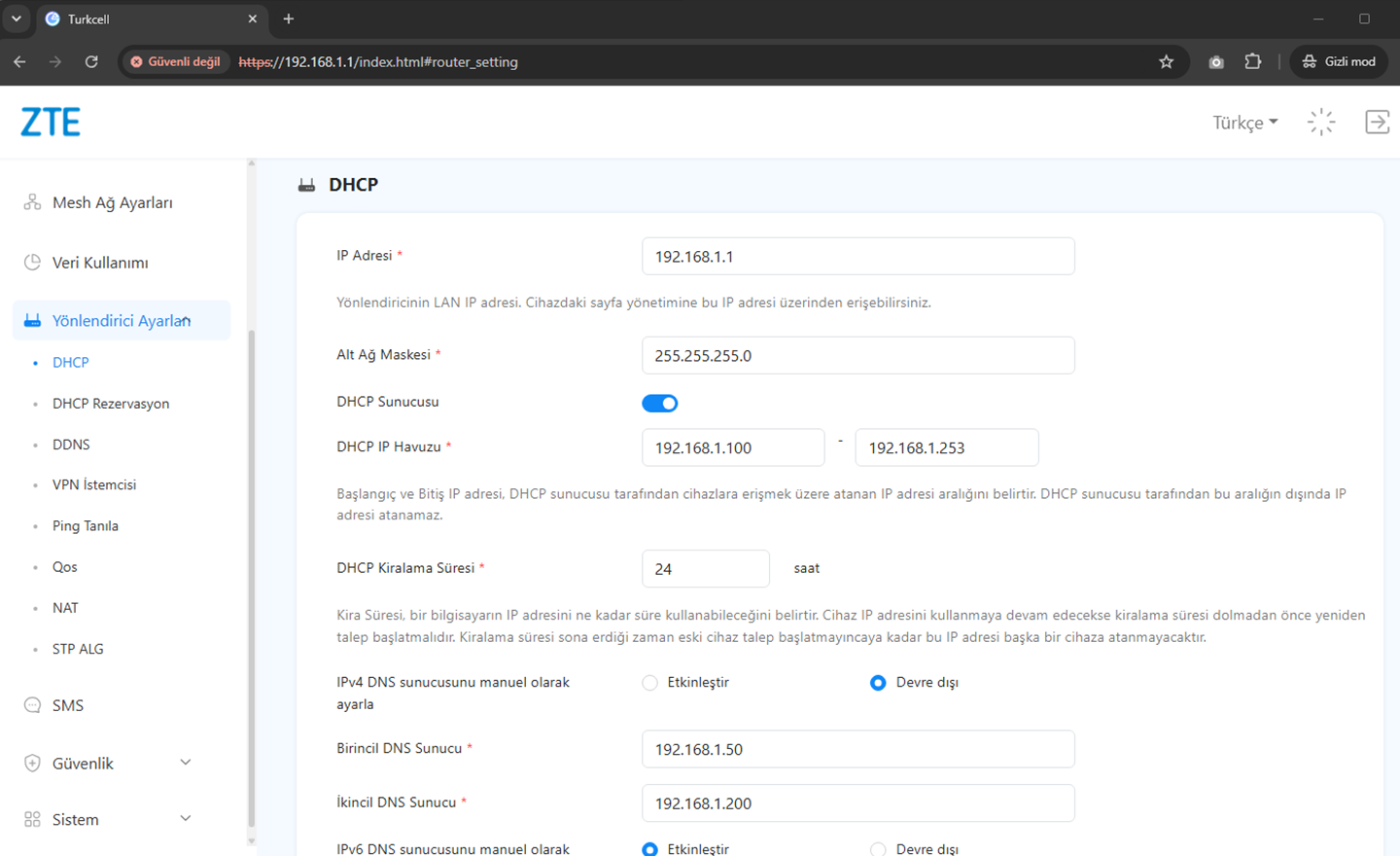
Task: Close the Turkcell browser tab
Action: pyautogui.click(x=253, y=18)
